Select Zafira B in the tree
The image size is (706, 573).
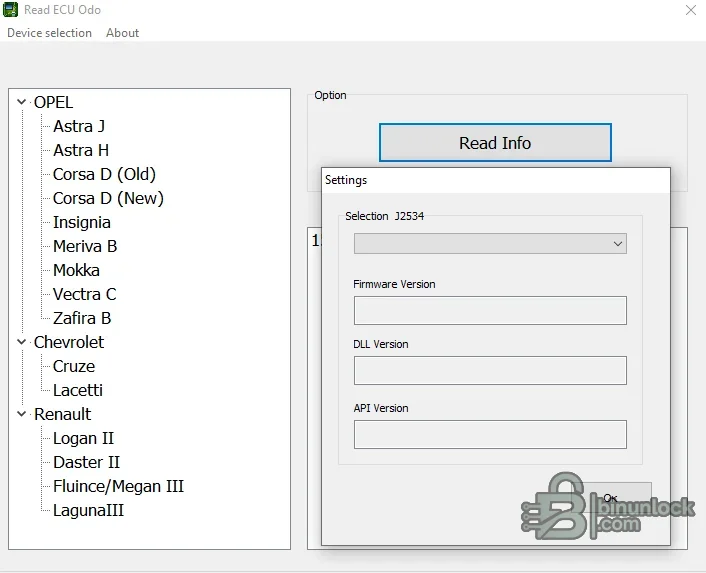tap(82, 318)
